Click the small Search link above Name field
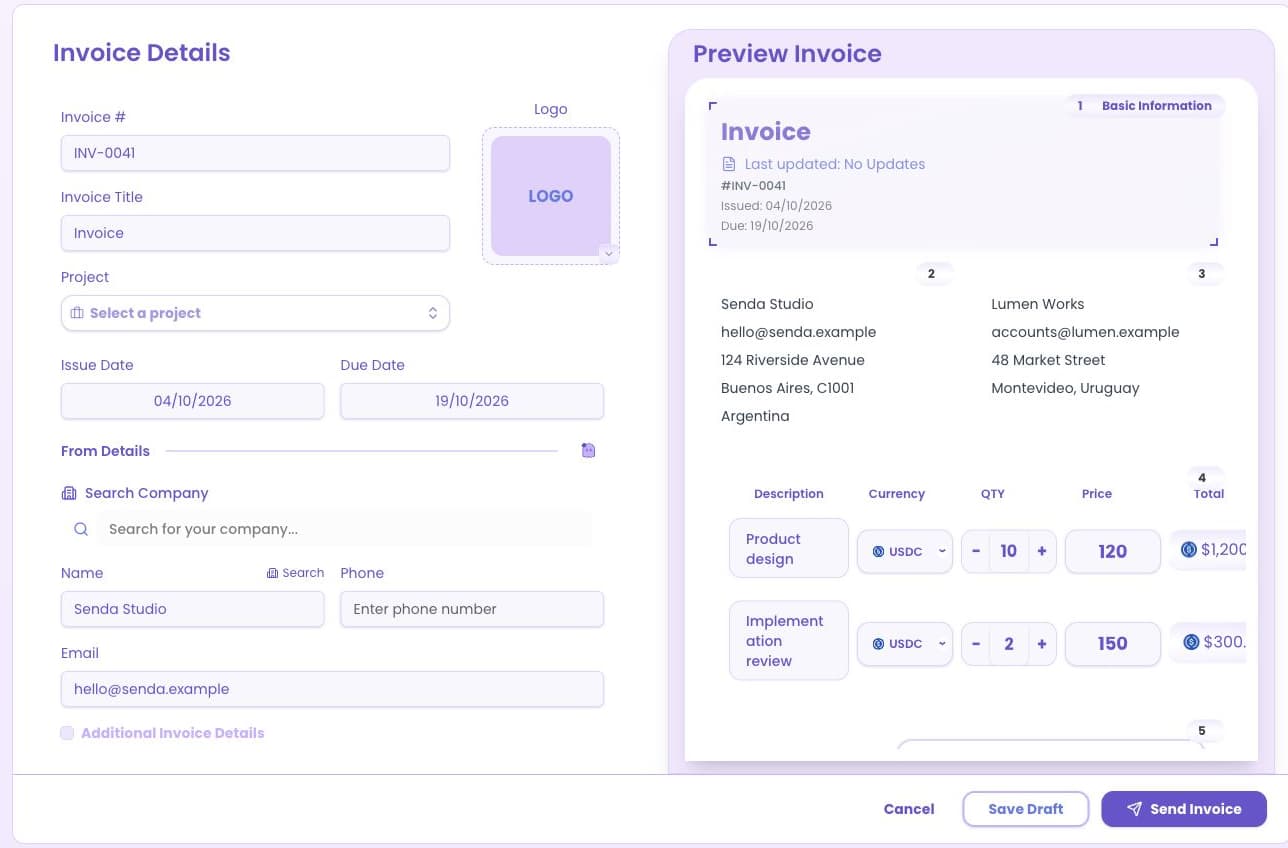Screen dimensions: 1288x848 (x=295, y=573)
